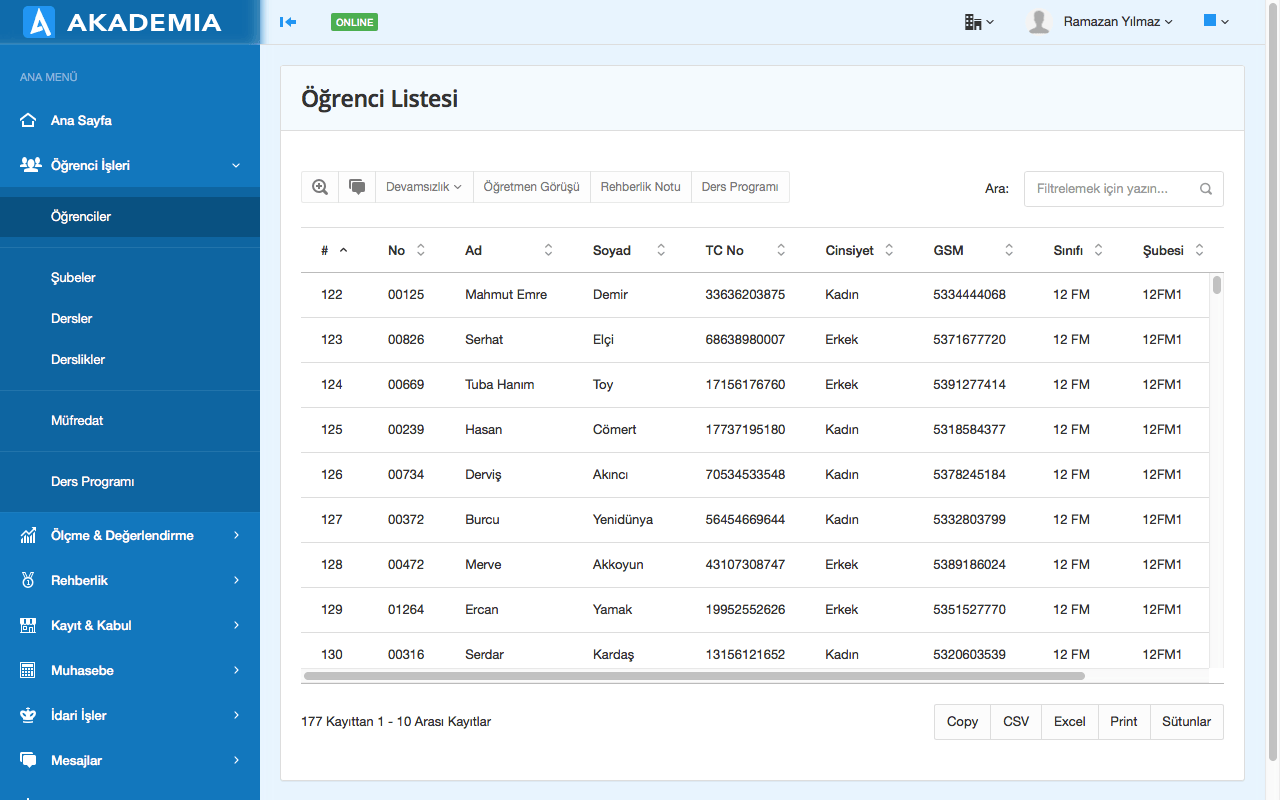Click the Öğretmen Görüşü button

point(531,187)
